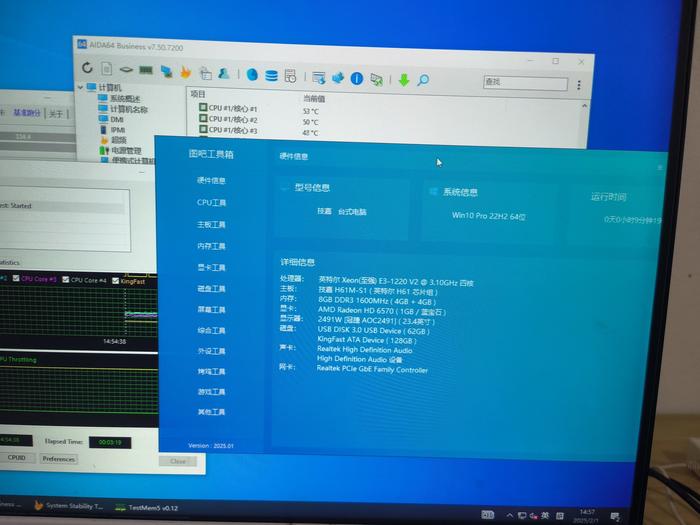Toggle the CPU Core #4 graph checkbox
The height and width of the screenshot is (525, 700).
point(66,279)
